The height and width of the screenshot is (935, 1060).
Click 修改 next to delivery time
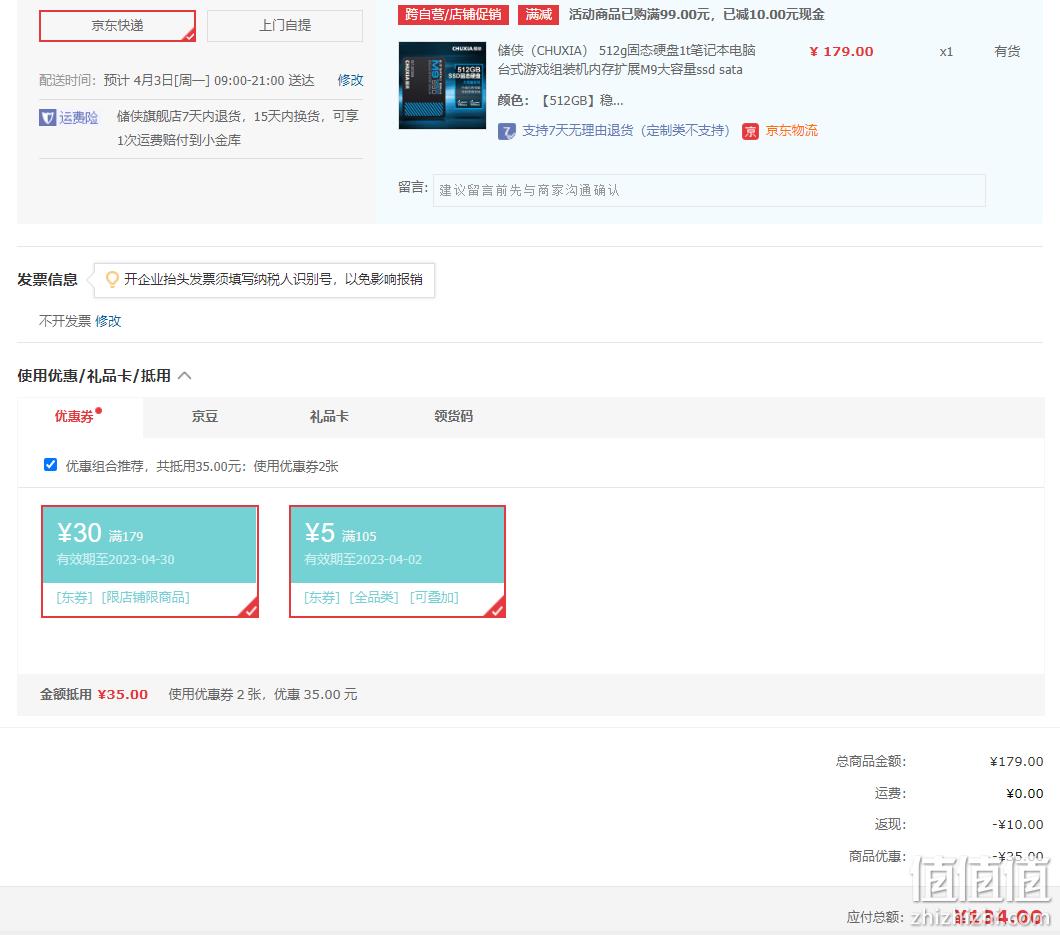click(350, 80)
